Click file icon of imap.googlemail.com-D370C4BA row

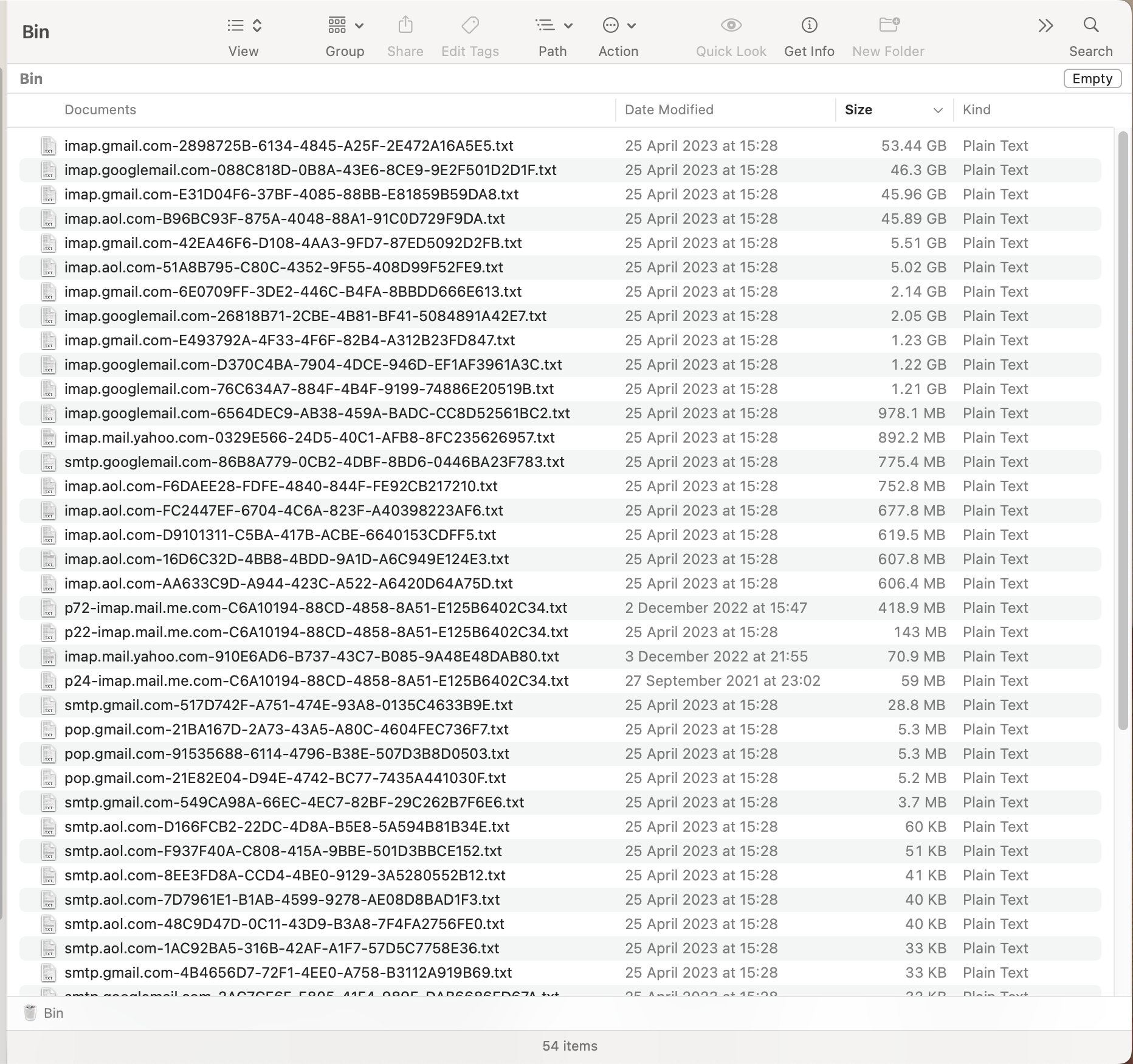49,365
